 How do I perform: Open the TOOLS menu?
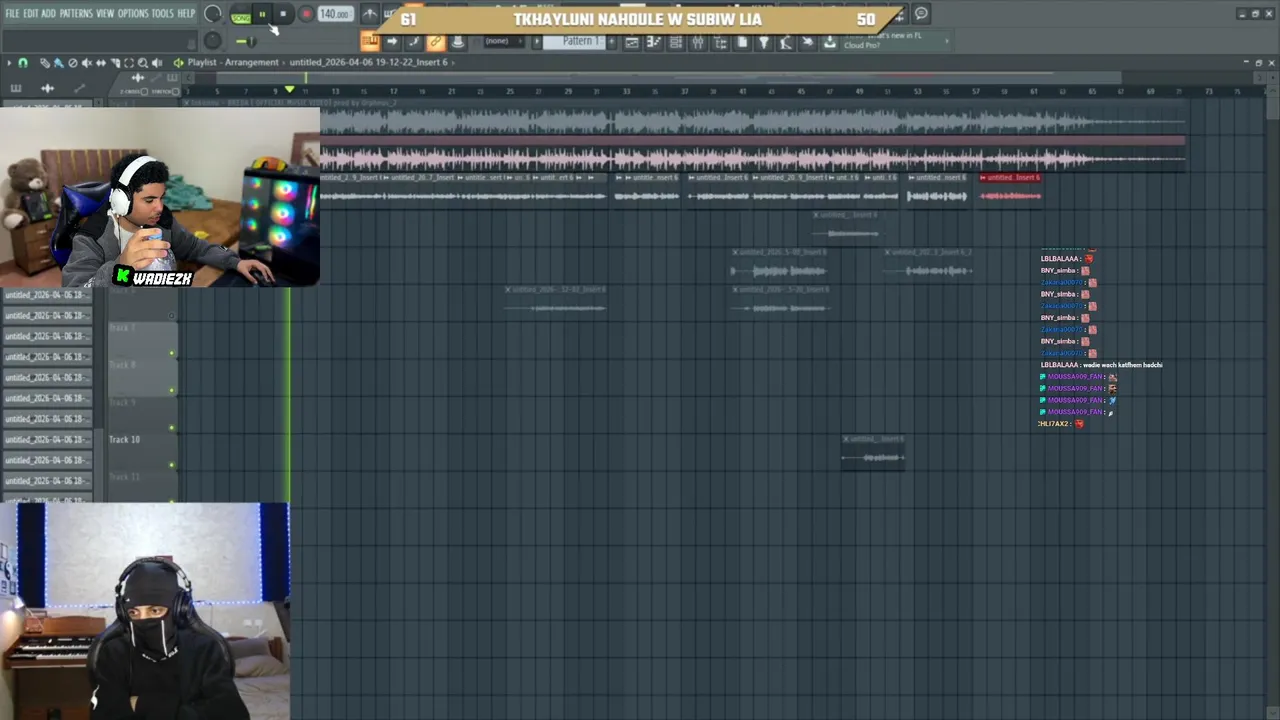click(x=162, y=14)
